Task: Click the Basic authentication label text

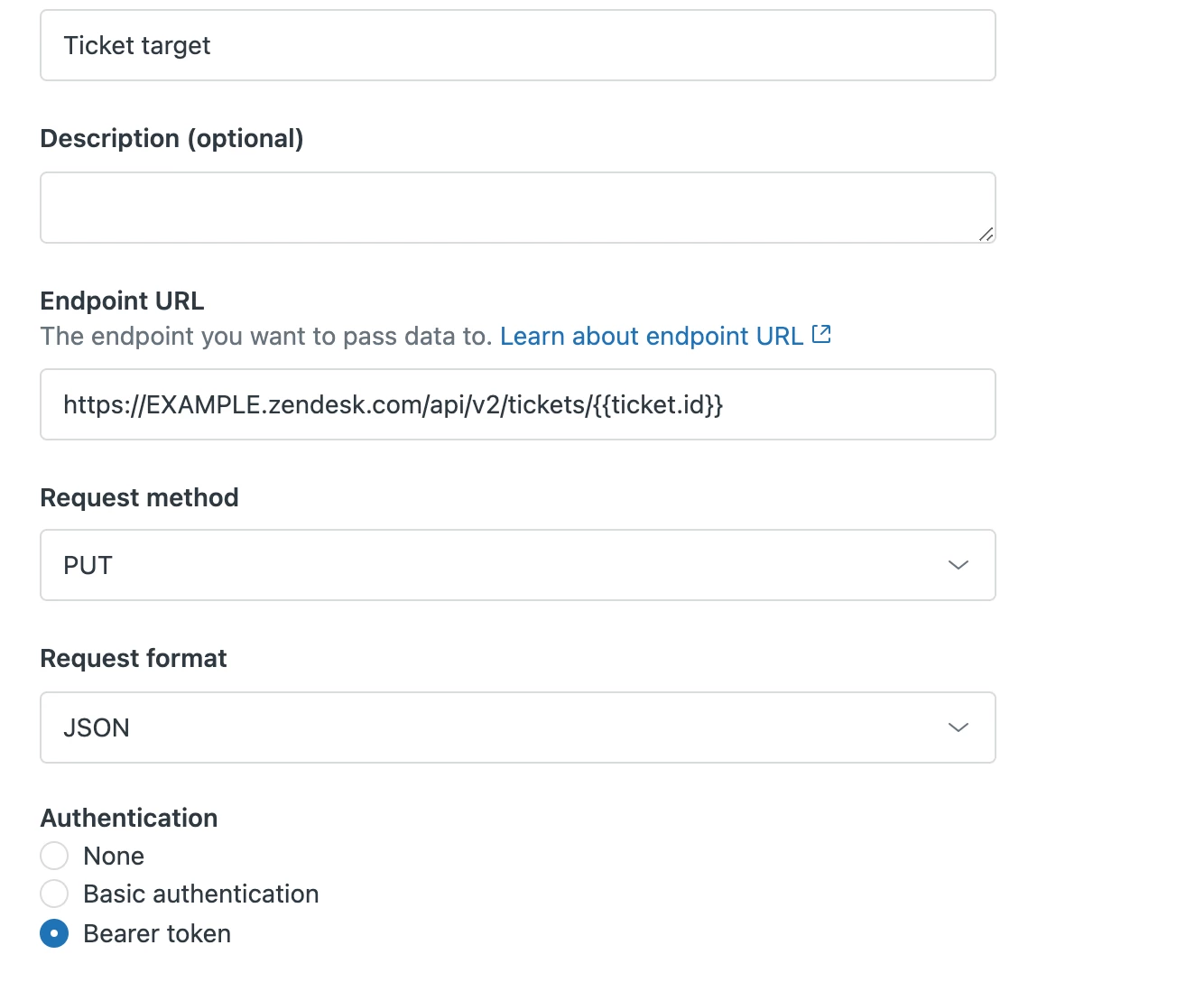Action: (200, 894)
